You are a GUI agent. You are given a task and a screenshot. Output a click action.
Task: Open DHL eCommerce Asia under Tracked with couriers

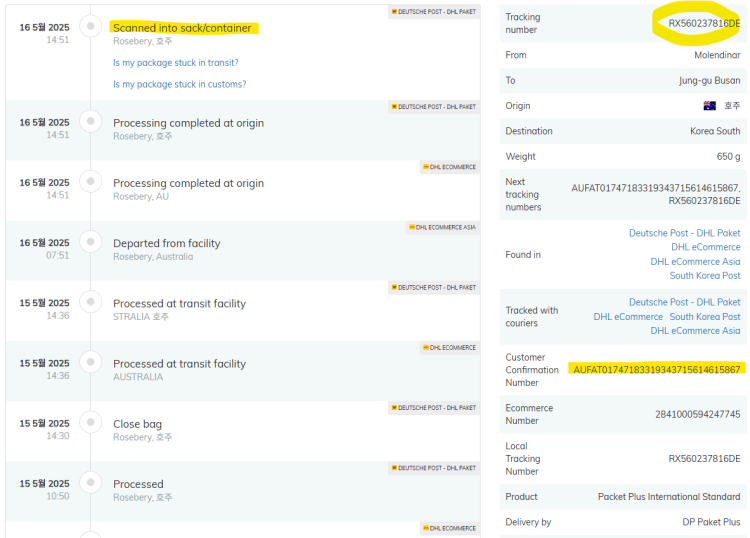tap(695, 330)
